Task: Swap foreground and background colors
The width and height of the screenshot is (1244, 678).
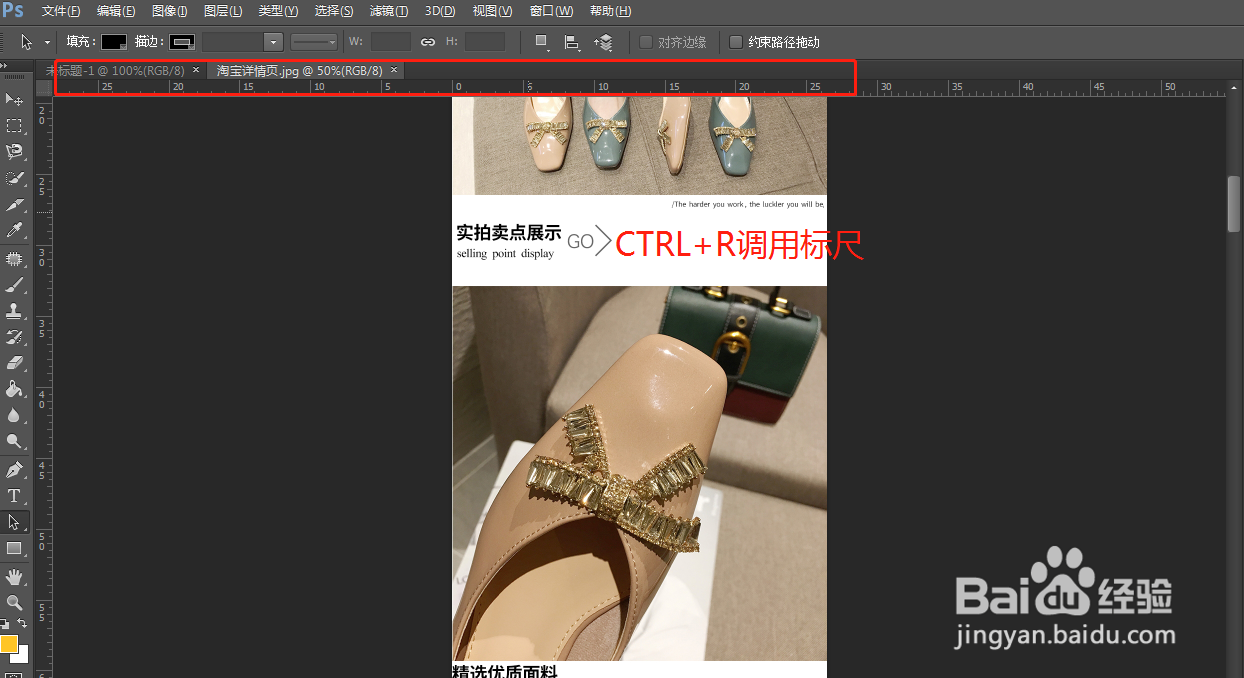Action: coord(22,624)
